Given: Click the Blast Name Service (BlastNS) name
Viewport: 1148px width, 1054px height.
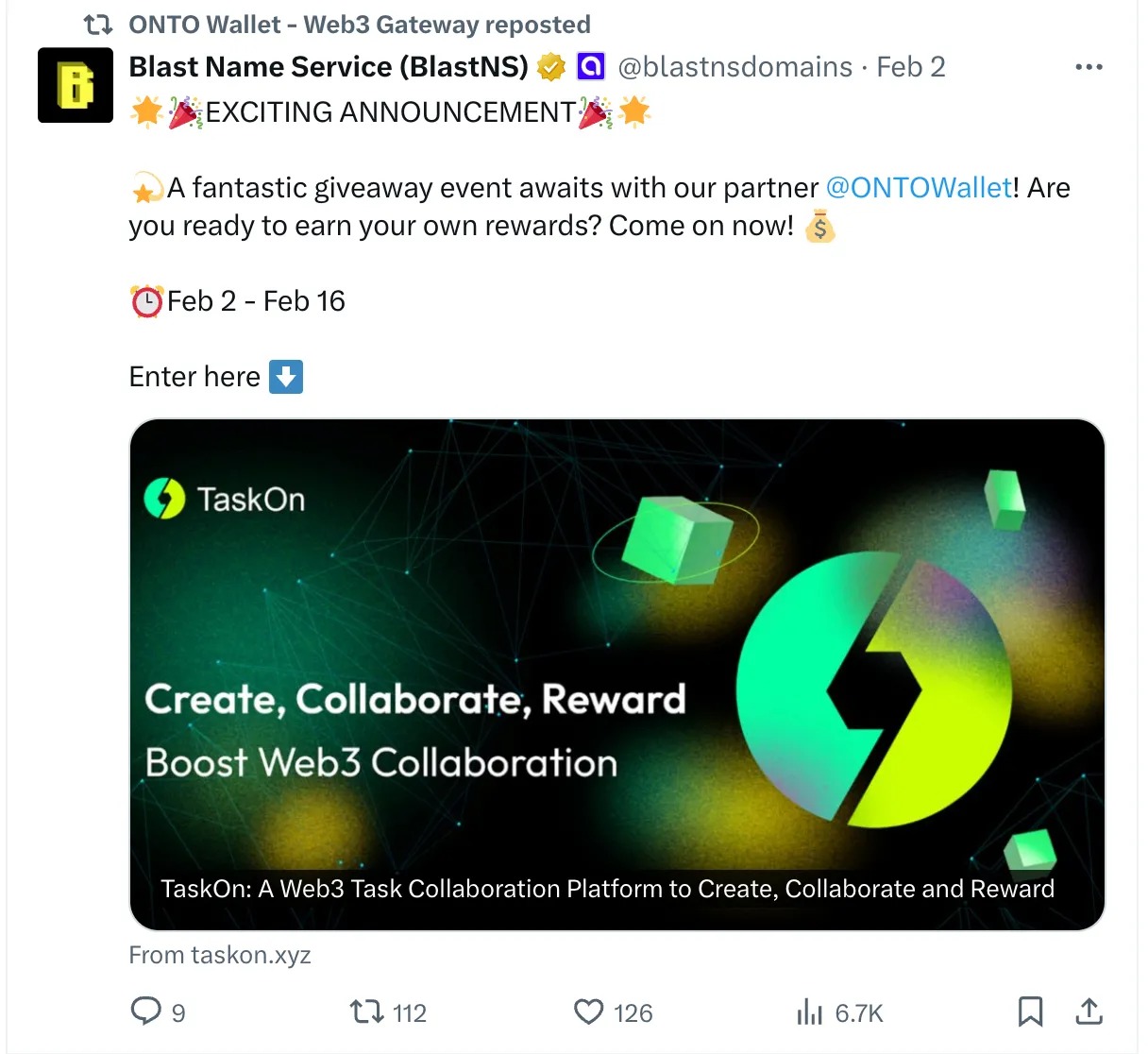Looking at the screenshot, I should coord(329,67).
